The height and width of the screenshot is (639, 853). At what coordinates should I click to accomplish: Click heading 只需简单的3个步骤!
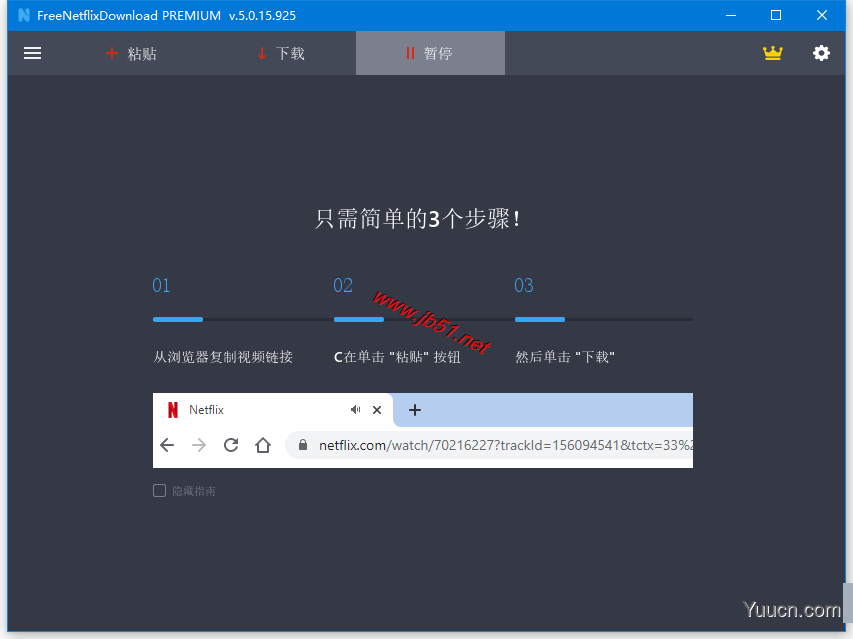[417, 219]
